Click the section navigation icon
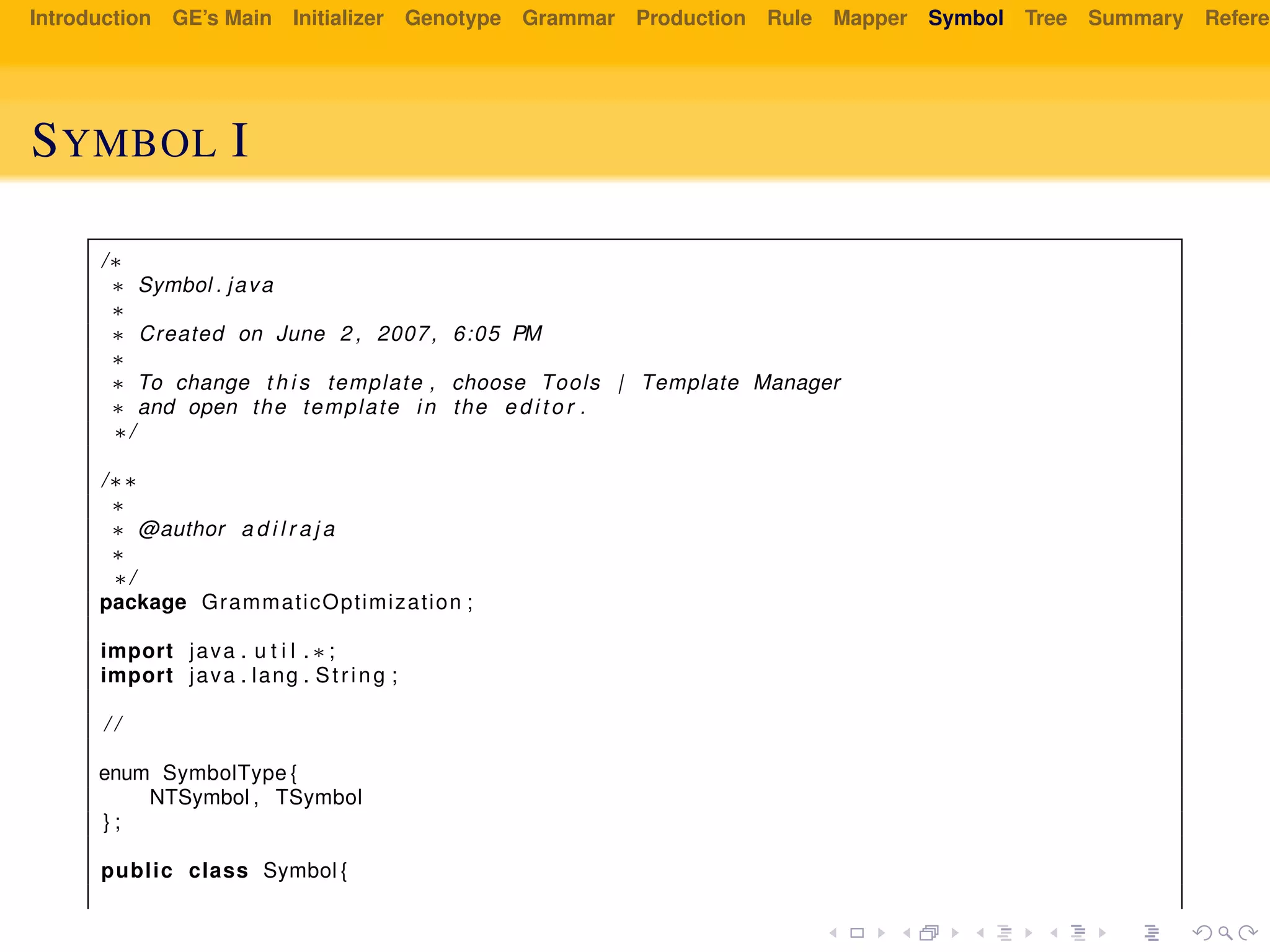Image resolution: width=1270 pixels, height=952 pixels. coord(1078,932)
